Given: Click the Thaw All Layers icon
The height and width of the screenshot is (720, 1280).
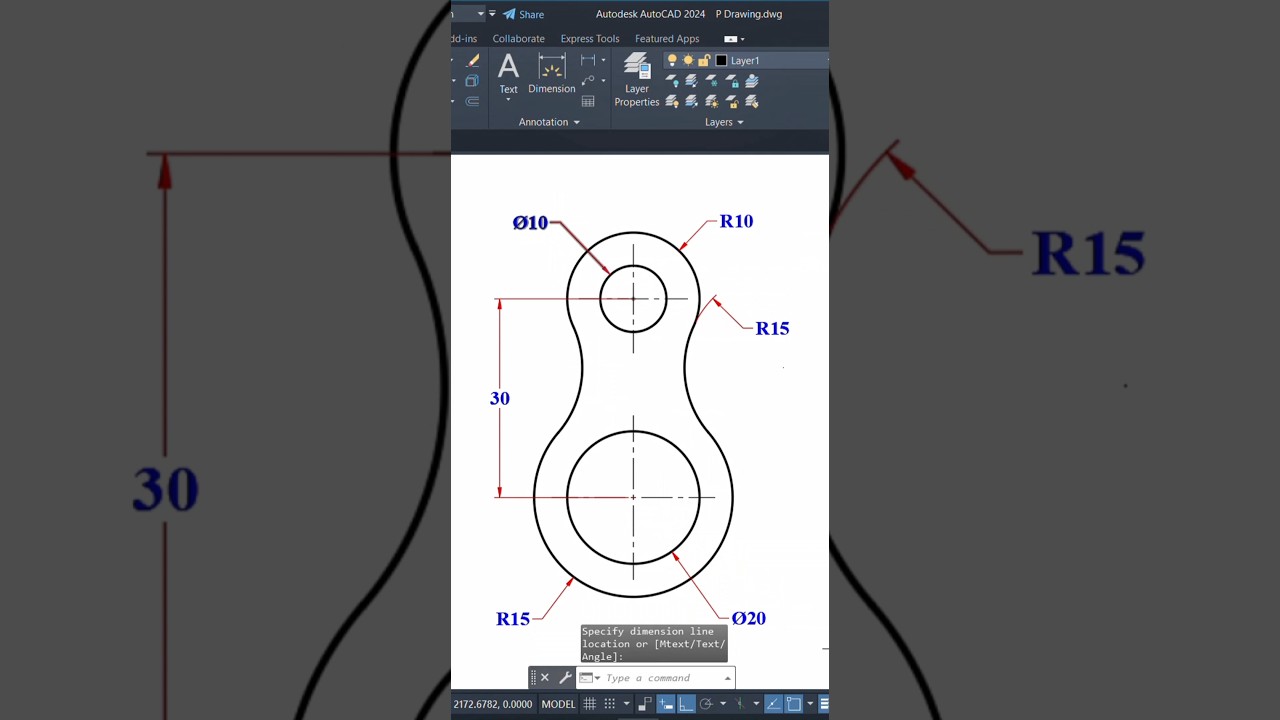Looking at the screenshot, I should click(x=711, y=101).
